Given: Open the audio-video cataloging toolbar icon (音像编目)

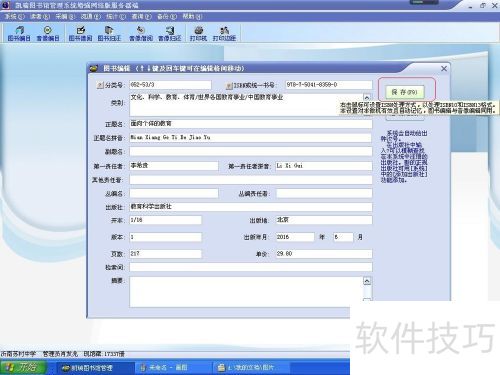Looking at the screenshot, I should pos(48,34).
